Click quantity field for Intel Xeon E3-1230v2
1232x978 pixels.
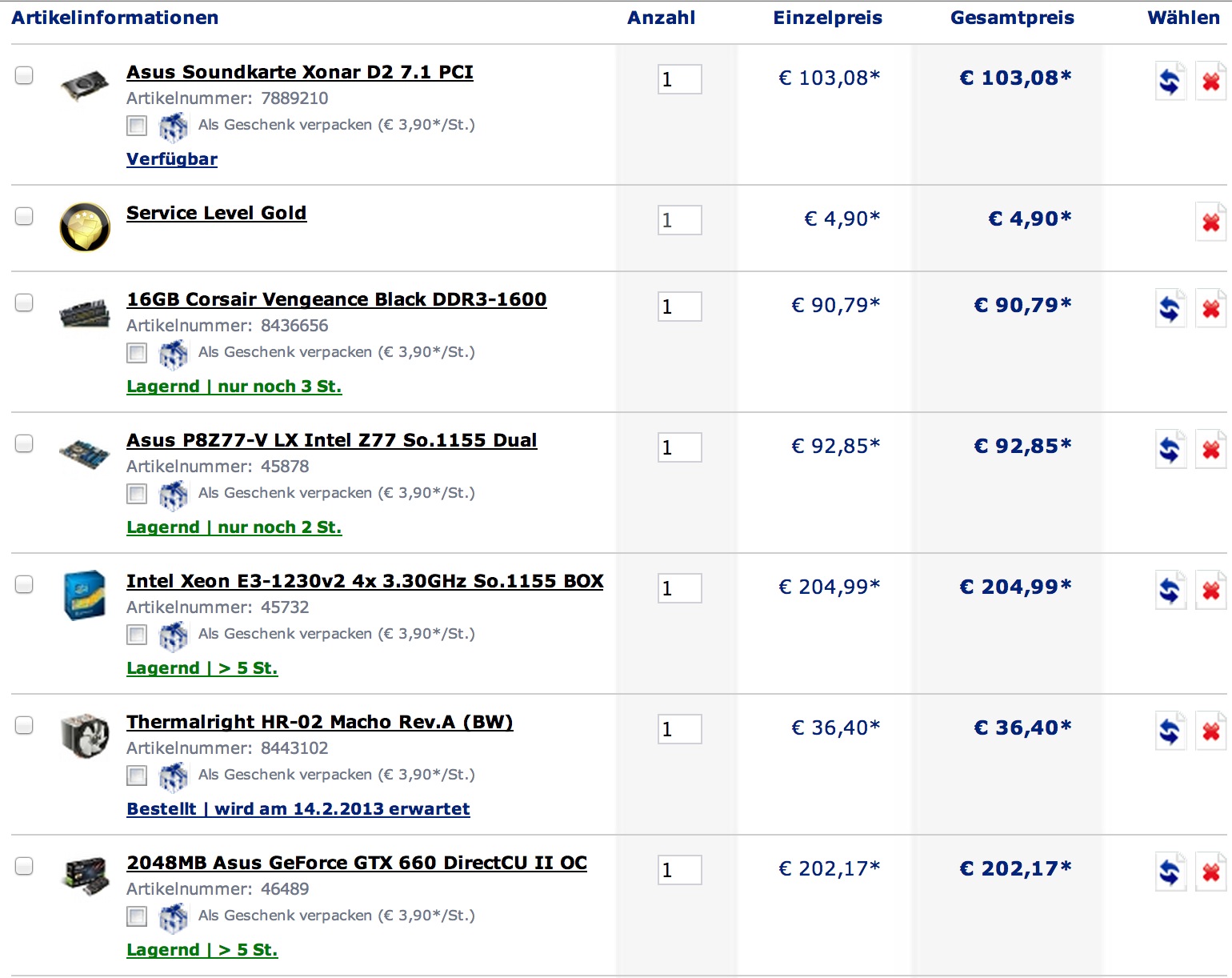click(680, 588)
